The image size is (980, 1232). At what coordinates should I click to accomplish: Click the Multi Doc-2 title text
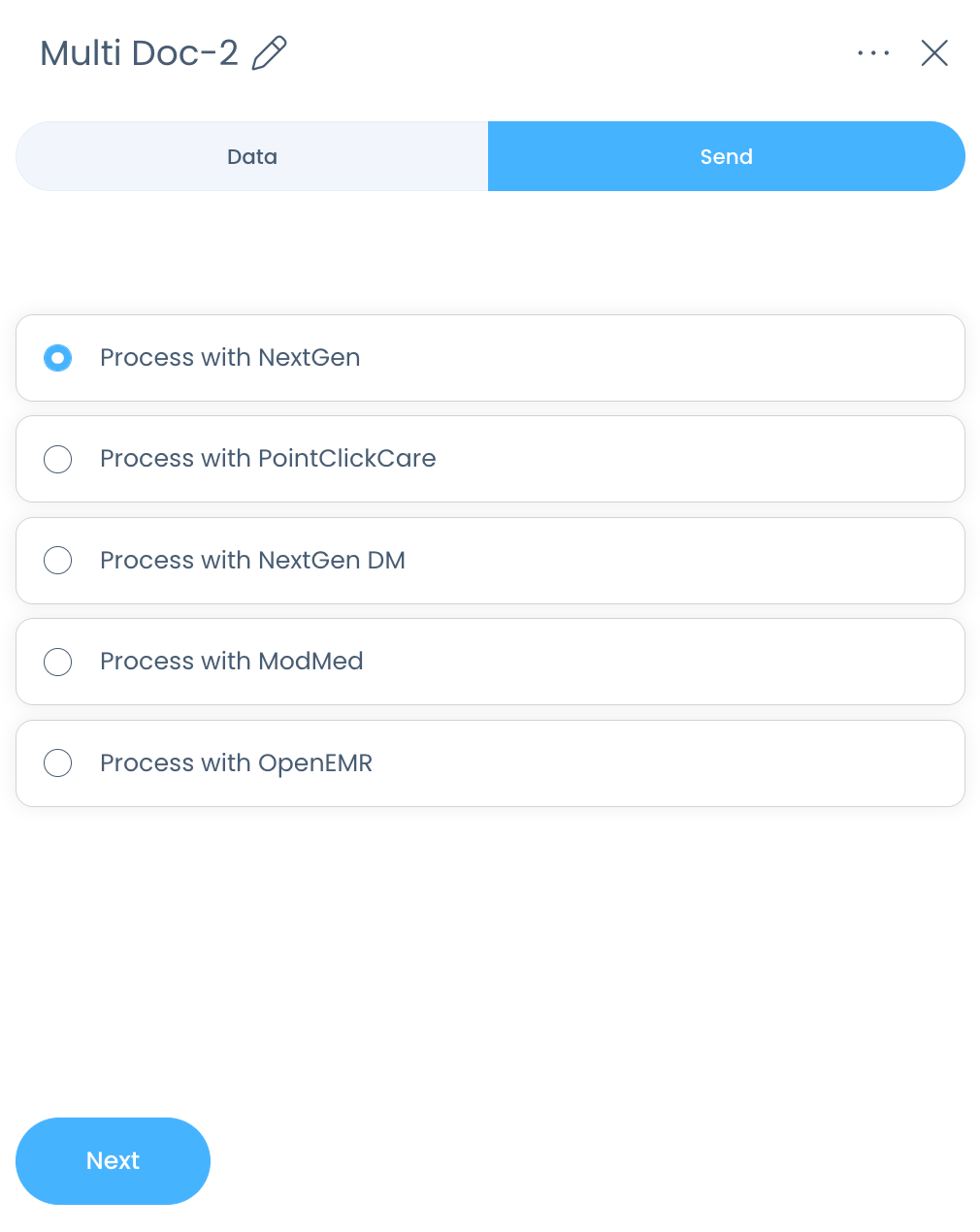click(x=139, y=53)
